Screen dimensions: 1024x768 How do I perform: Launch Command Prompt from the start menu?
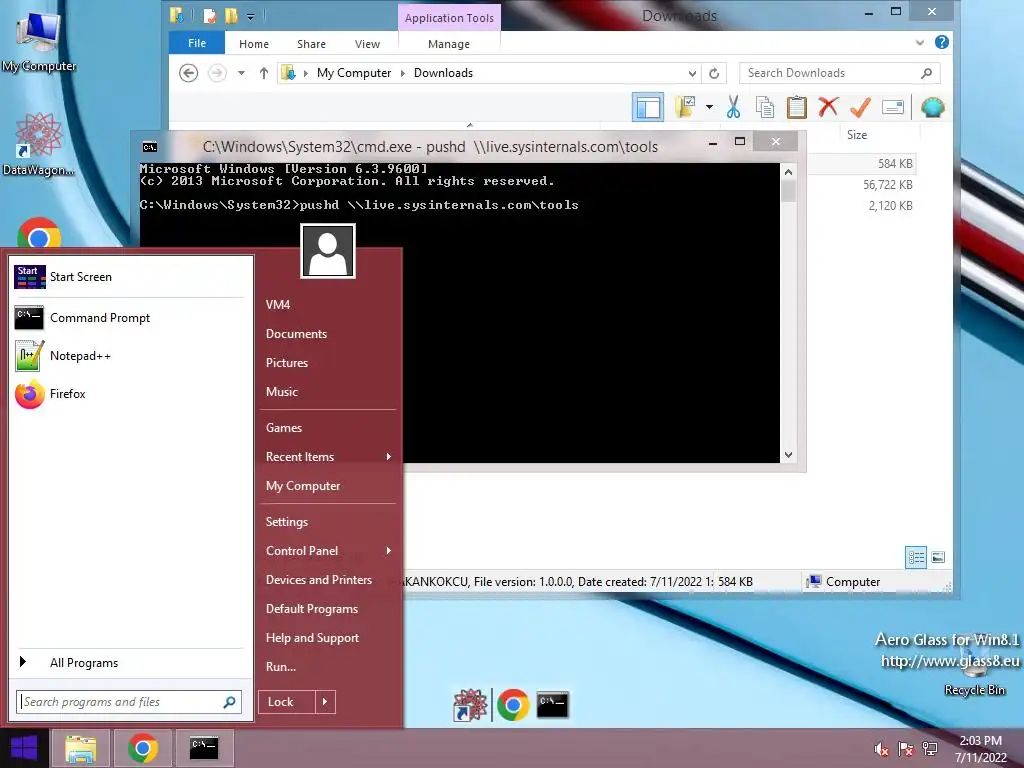(129, 318)
